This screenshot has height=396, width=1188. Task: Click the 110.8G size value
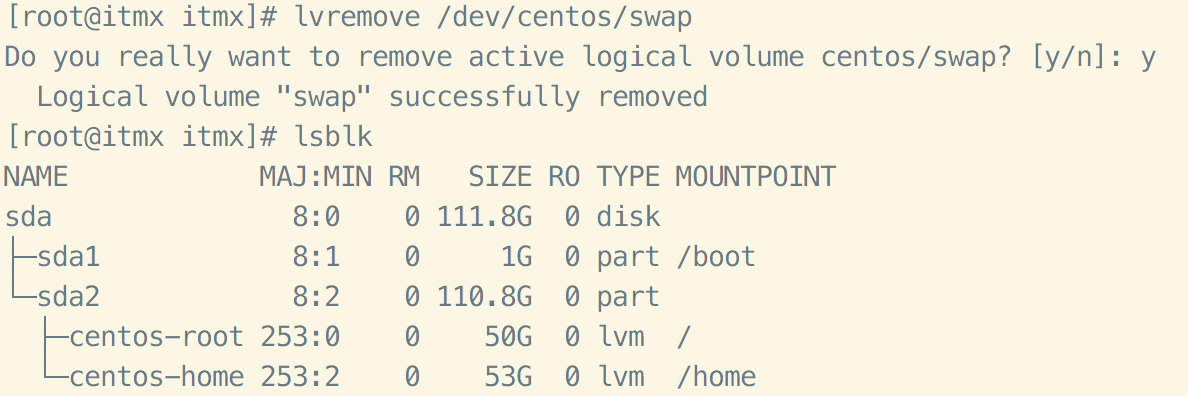[x=485, y=297]
